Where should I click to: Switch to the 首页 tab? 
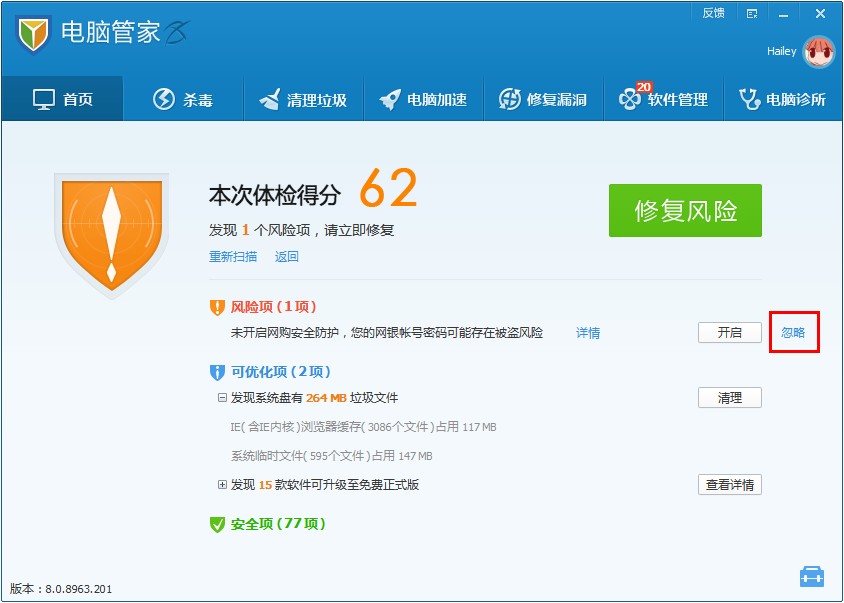(x=62, y=99)
